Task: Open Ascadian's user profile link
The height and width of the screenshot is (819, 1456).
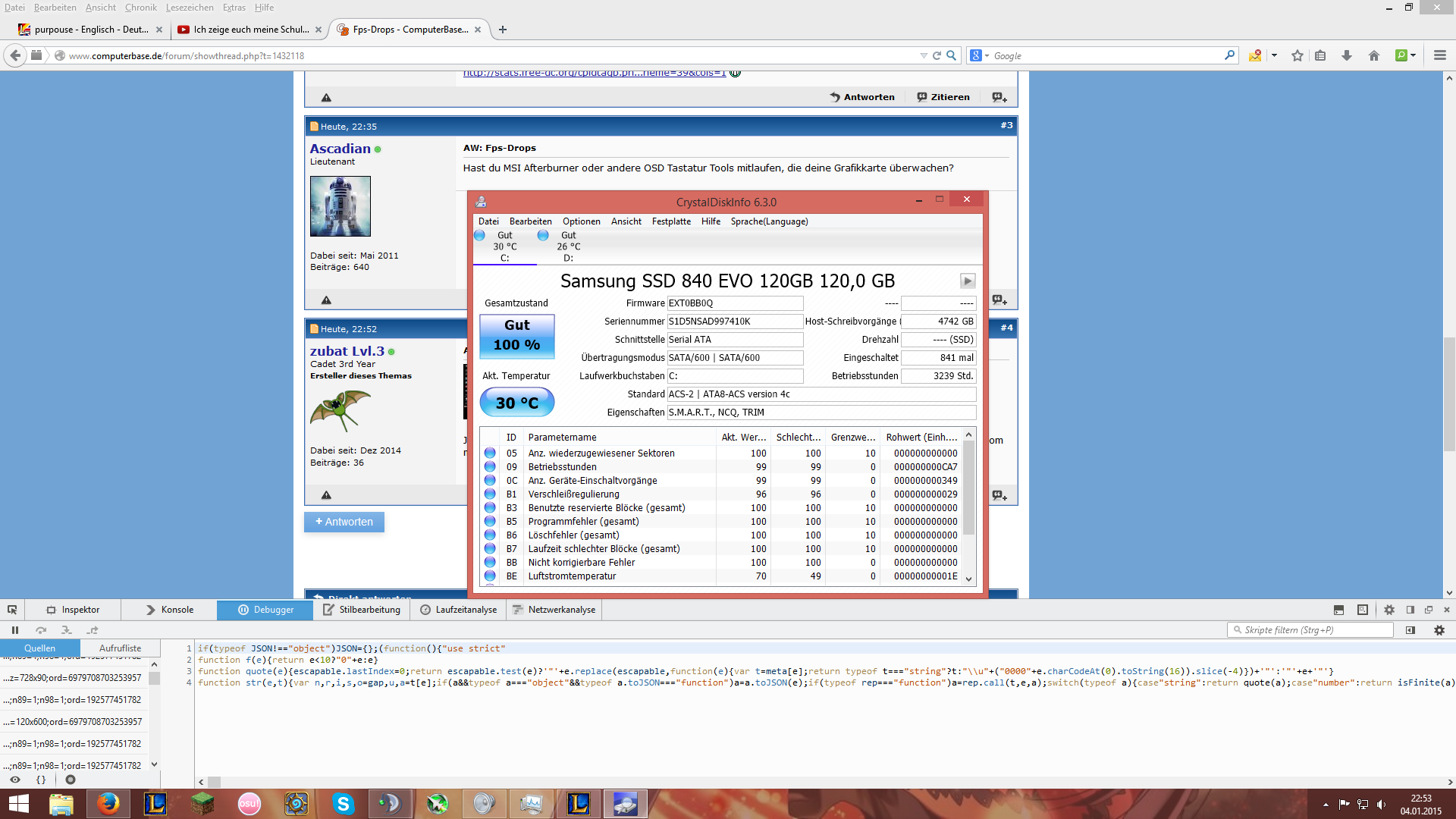Action: pyautogui.click(x=340, y=149)
